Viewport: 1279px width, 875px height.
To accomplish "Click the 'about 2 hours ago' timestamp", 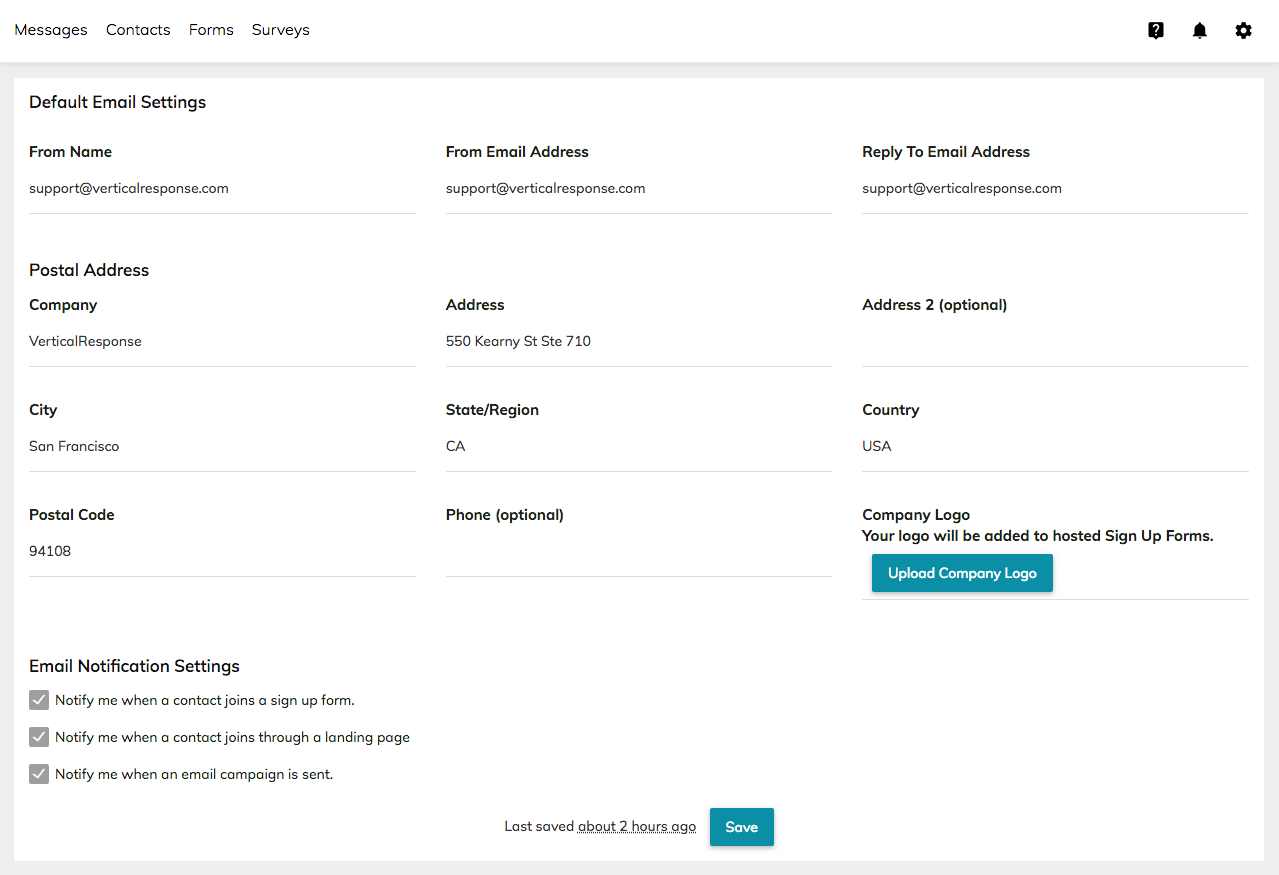I will pyautogui.click(x=637, y=827).
